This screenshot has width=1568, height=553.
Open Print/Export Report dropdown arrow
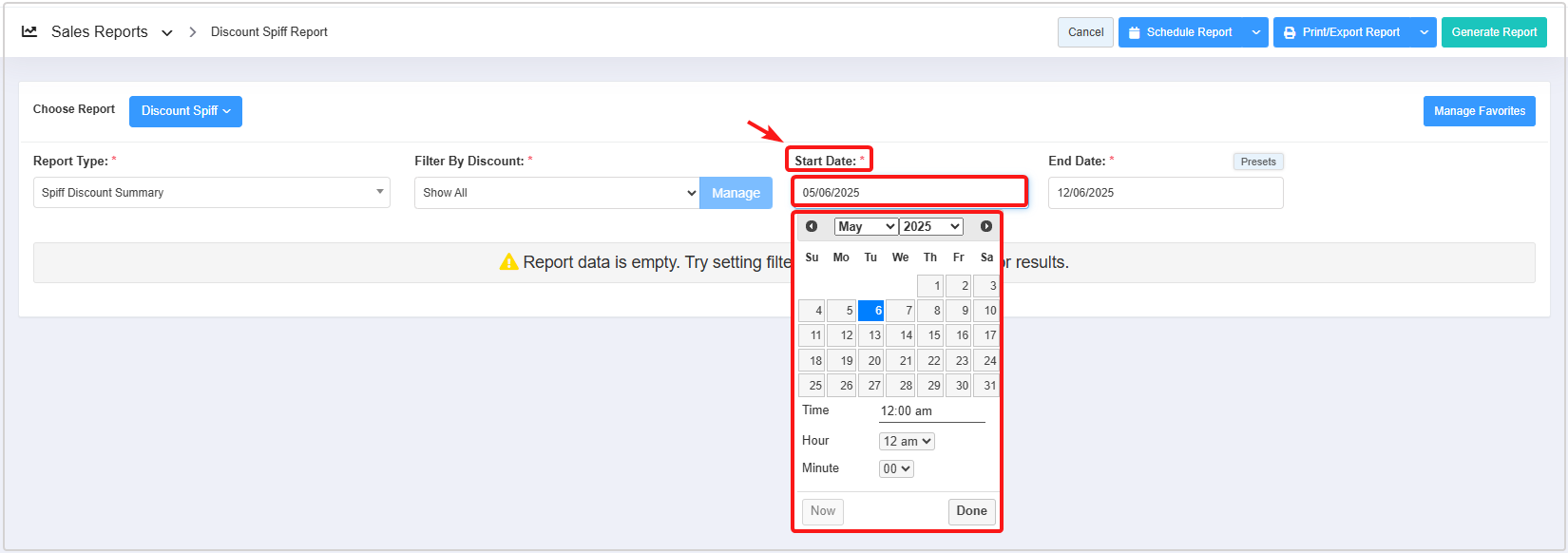[1424, 32]
